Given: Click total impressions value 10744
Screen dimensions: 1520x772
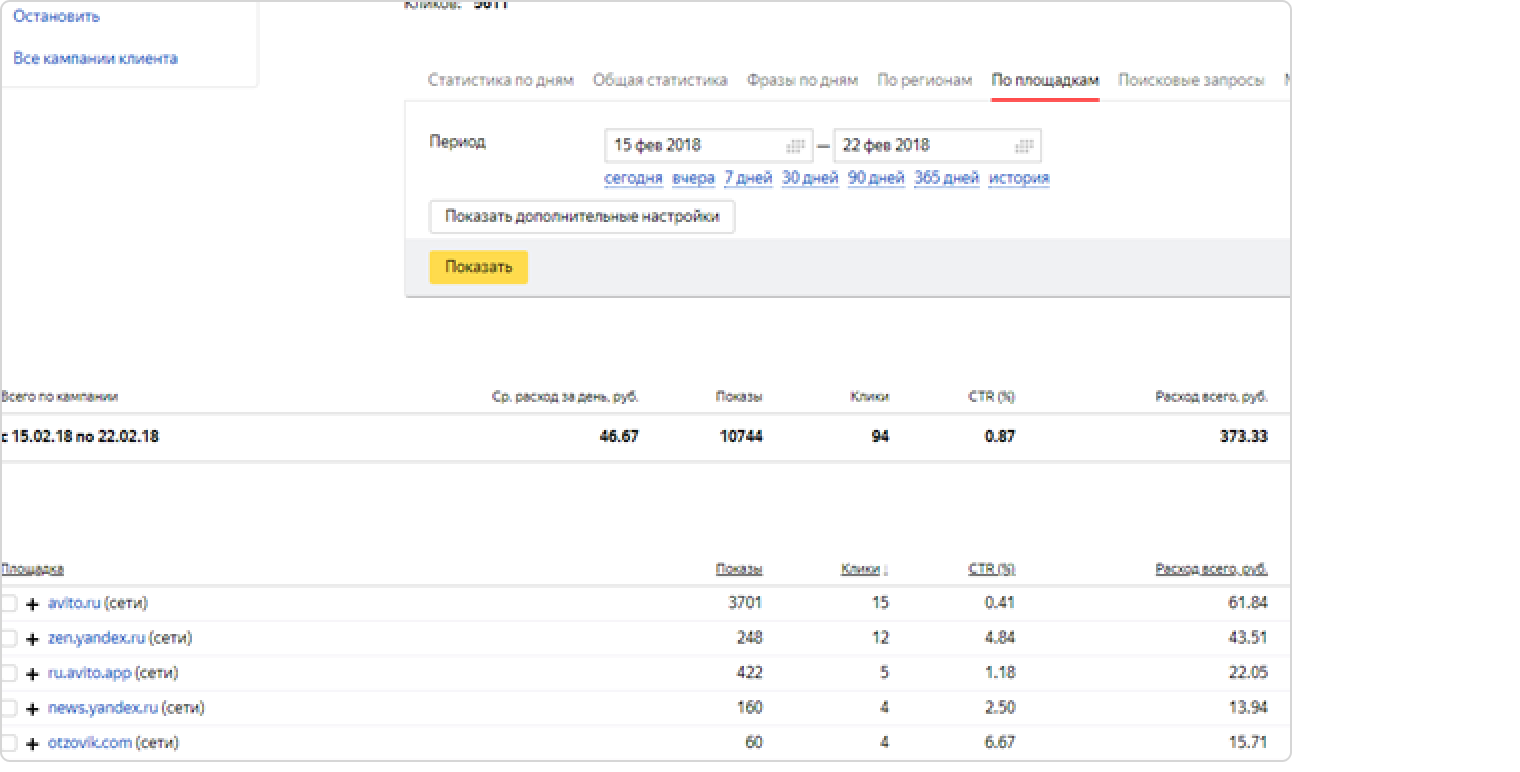Looking at the screenshot, I should click(x=741, y=437).
